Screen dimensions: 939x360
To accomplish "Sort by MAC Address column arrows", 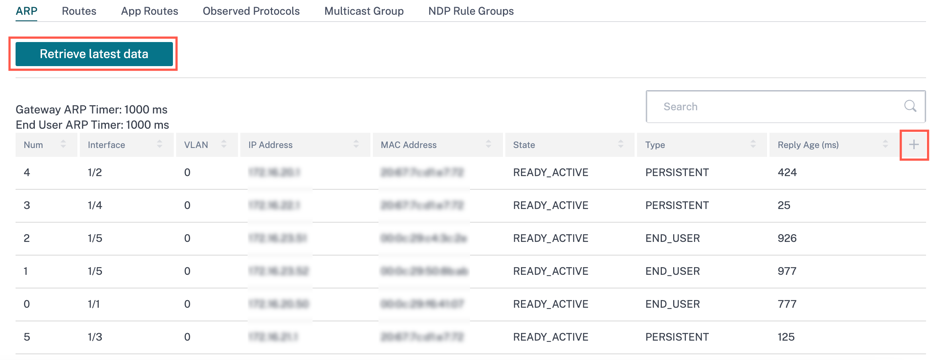I will (489, 145).
